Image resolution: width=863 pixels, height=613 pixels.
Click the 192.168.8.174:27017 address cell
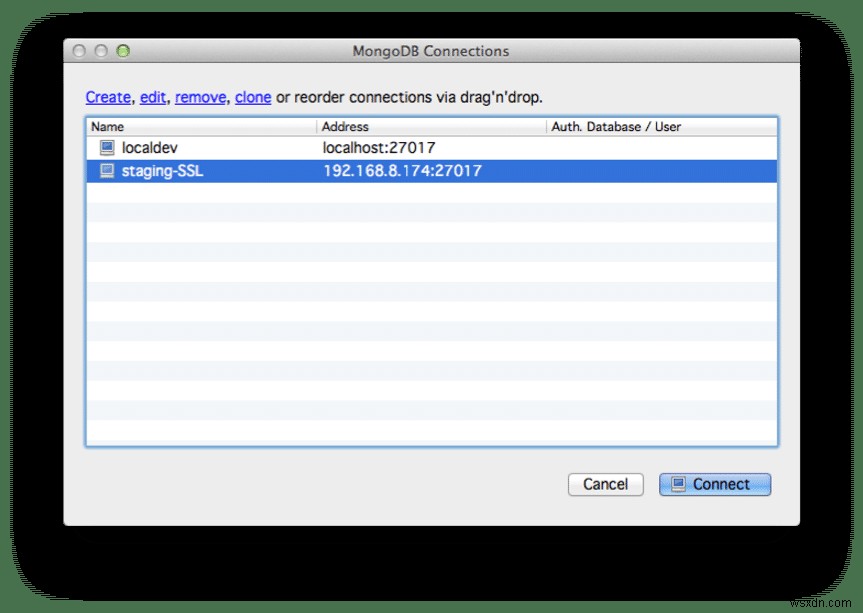(402, 171)
